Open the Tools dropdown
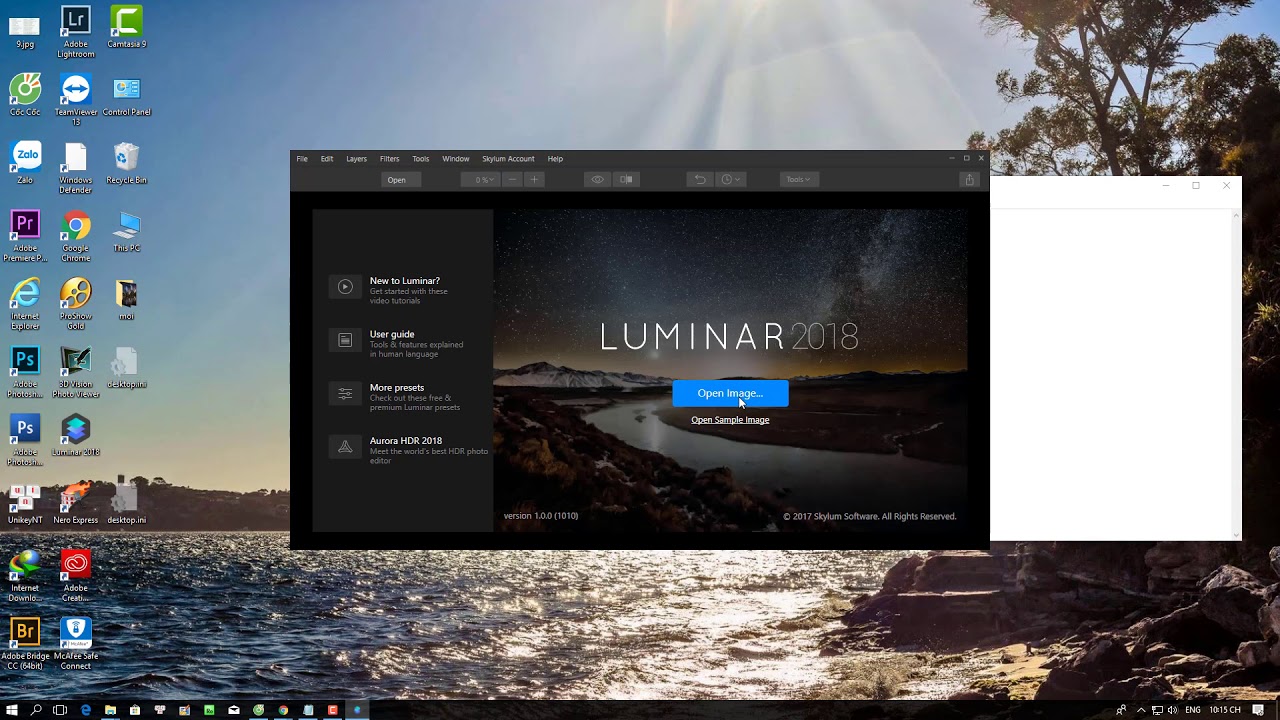 [798, 179]
